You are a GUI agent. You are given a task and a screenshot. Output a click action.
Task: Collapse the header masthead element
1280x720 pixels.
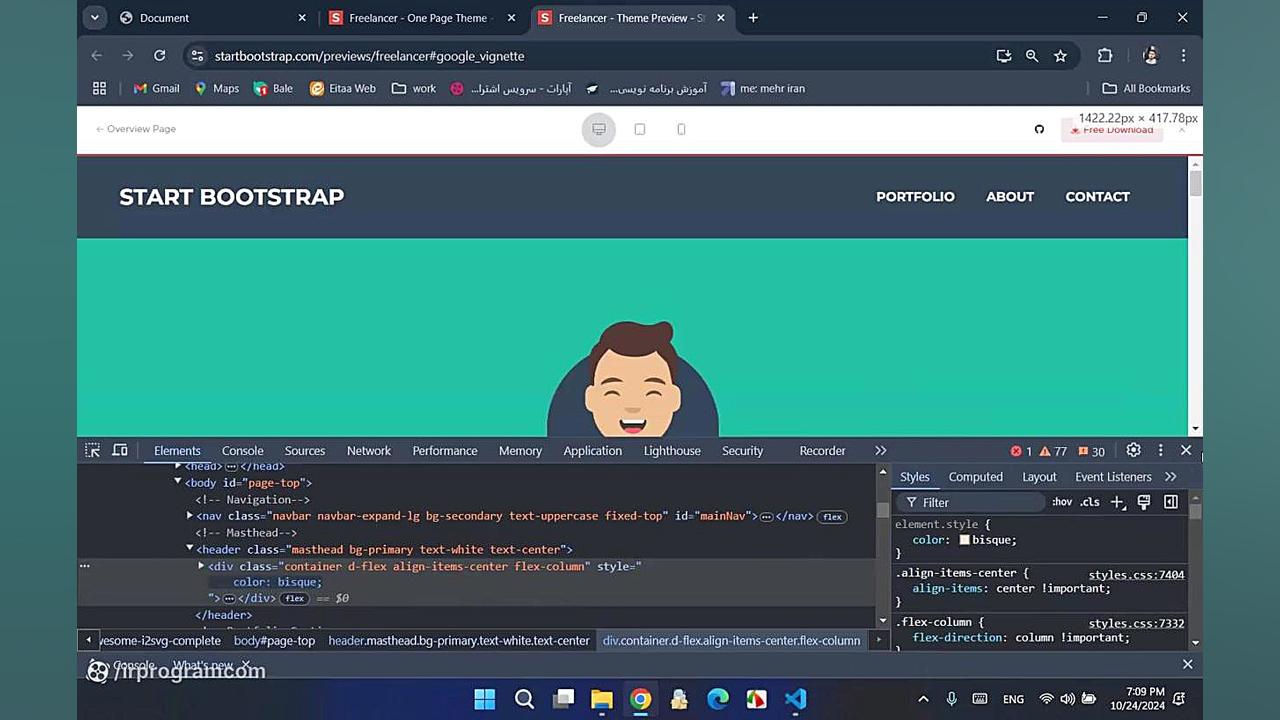click(190, 549)
